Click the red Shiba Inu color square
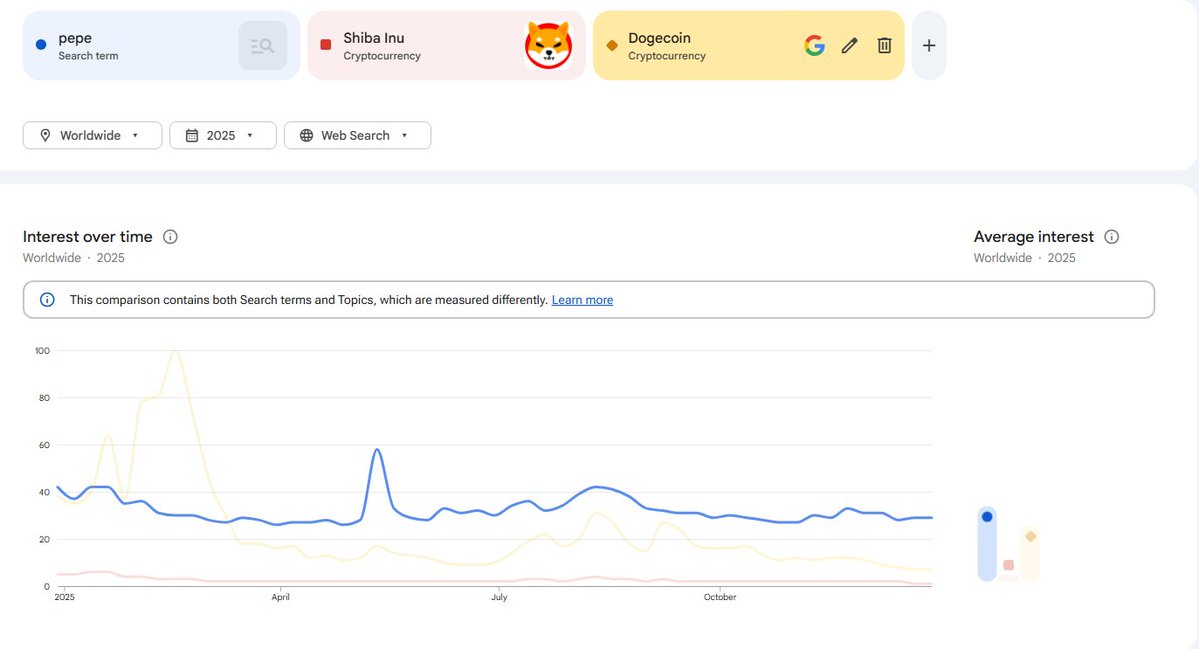 (x=326, y=45)
